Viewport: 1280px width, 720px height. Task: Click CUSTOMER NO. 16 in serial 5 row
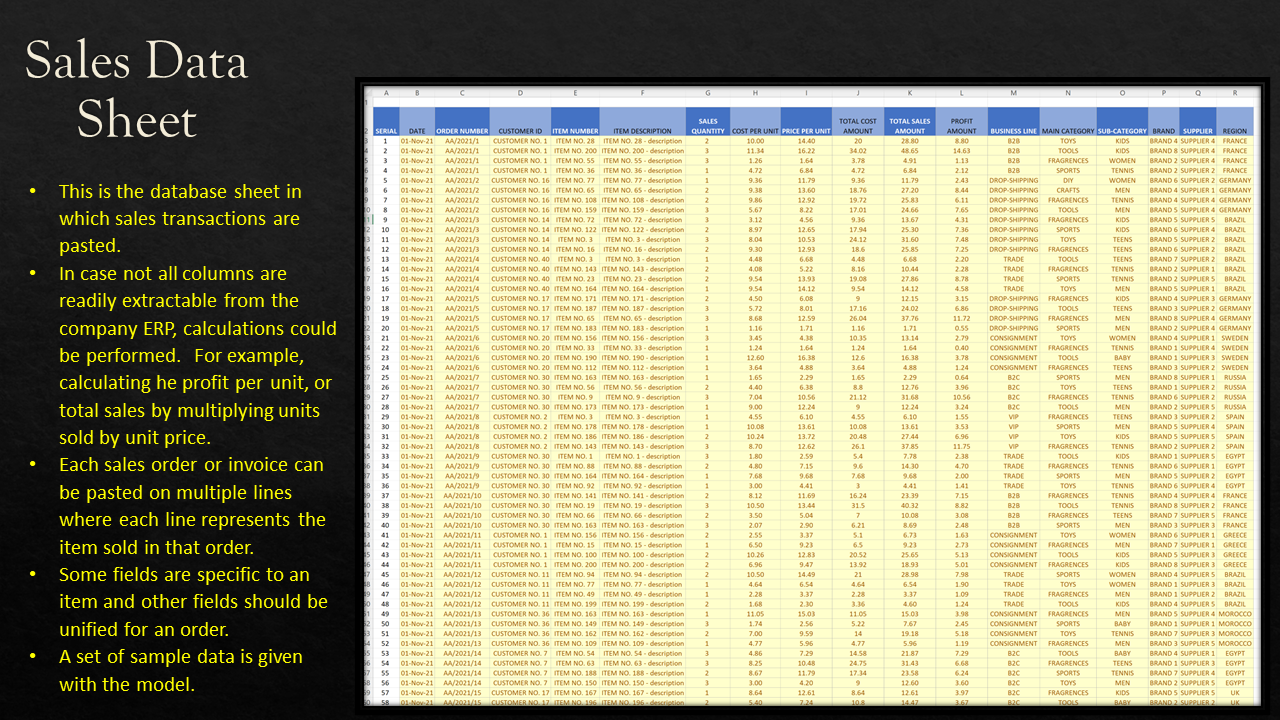click(520, 180)
